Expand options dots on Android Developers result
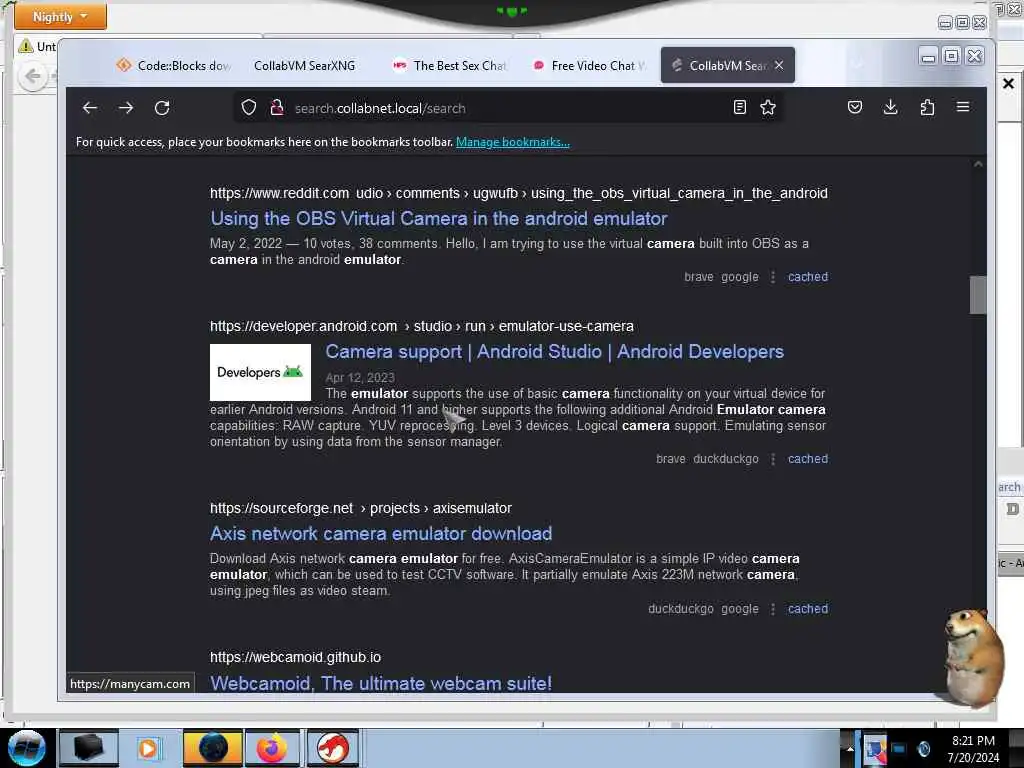The image size is (1024, 768). pos(773,458)
